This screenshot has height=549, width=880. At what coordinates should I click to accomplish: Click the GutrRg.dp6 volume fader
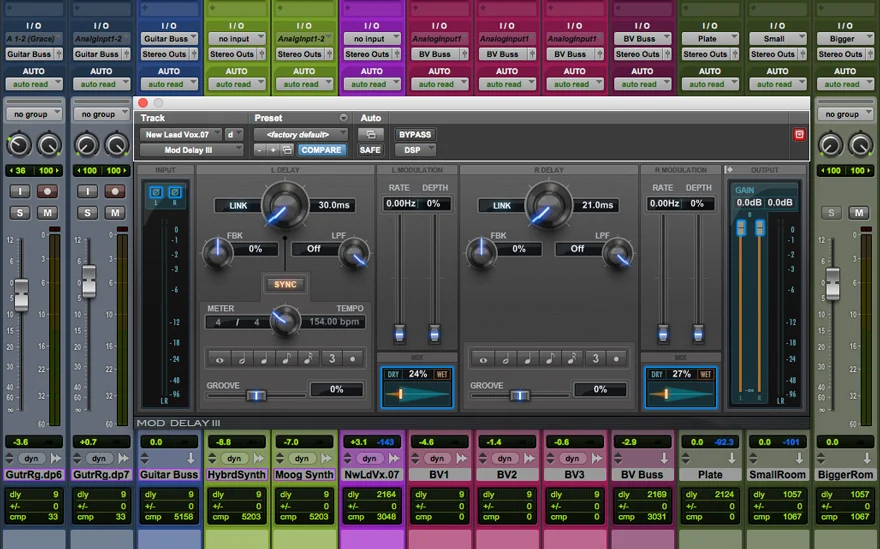[21, 294]
